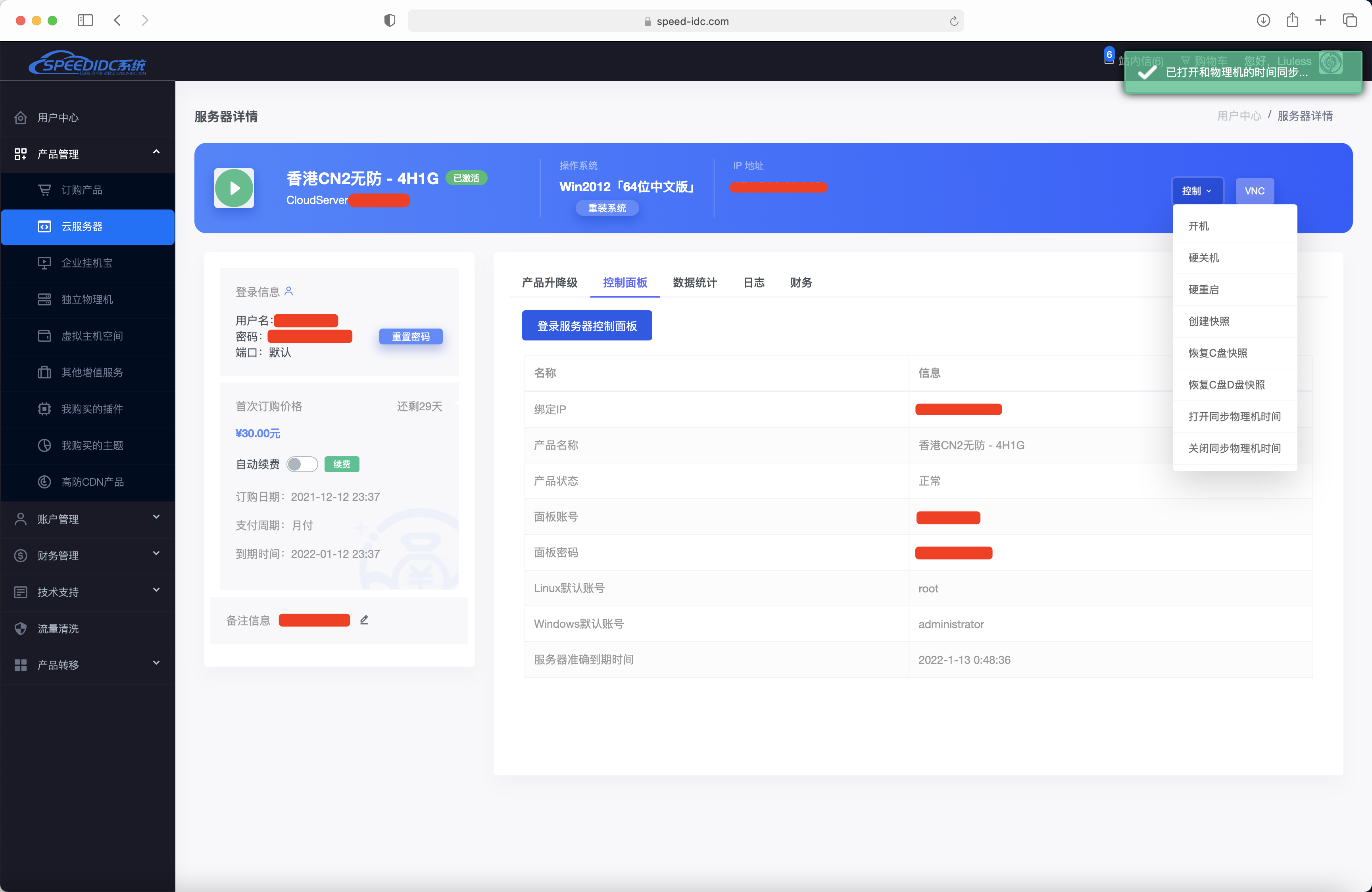Viewport: 1372px width, 892px height.
Task: Select 恢复C盘快照 menu entry
Action: point(1235,353)
